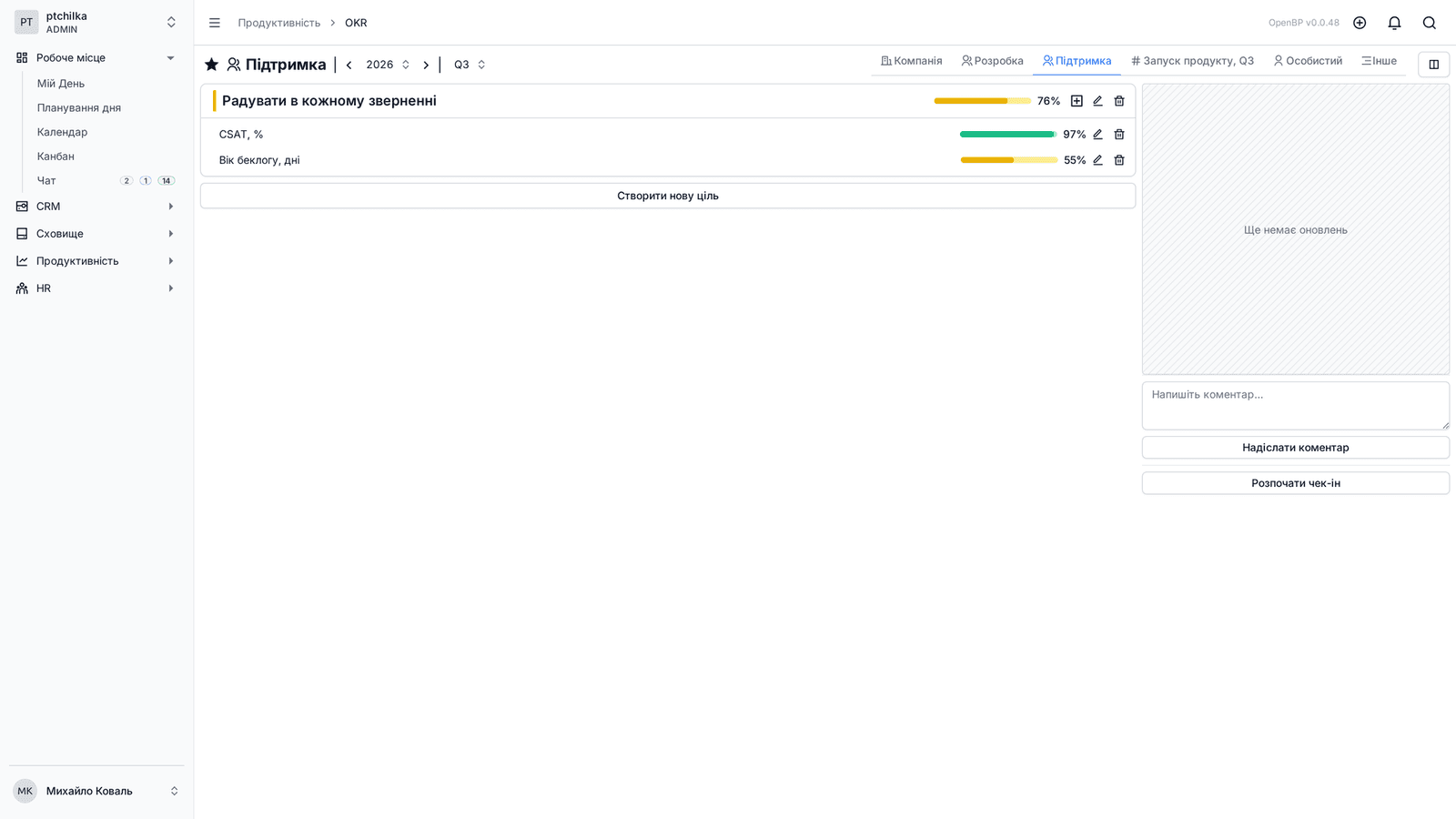Open the notifications bell

pos(1394,23)
